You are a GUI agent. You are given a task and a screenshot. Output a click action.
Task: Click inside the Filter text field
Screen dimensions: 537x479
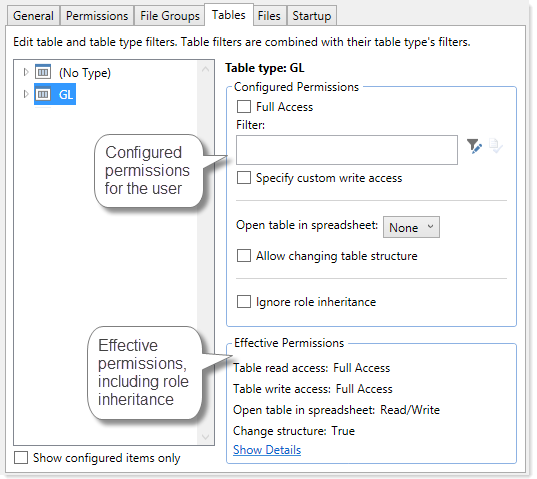(x=347, y=150)
